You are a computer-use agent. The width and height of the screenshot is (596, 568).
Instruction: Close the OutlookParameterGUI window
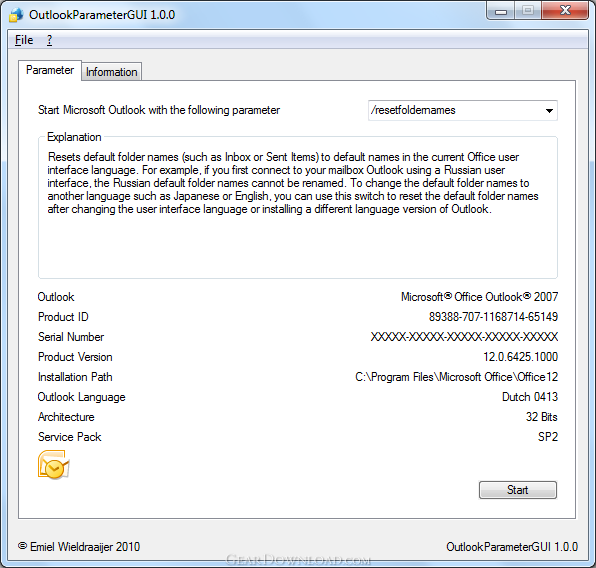[x=565, y=11]
